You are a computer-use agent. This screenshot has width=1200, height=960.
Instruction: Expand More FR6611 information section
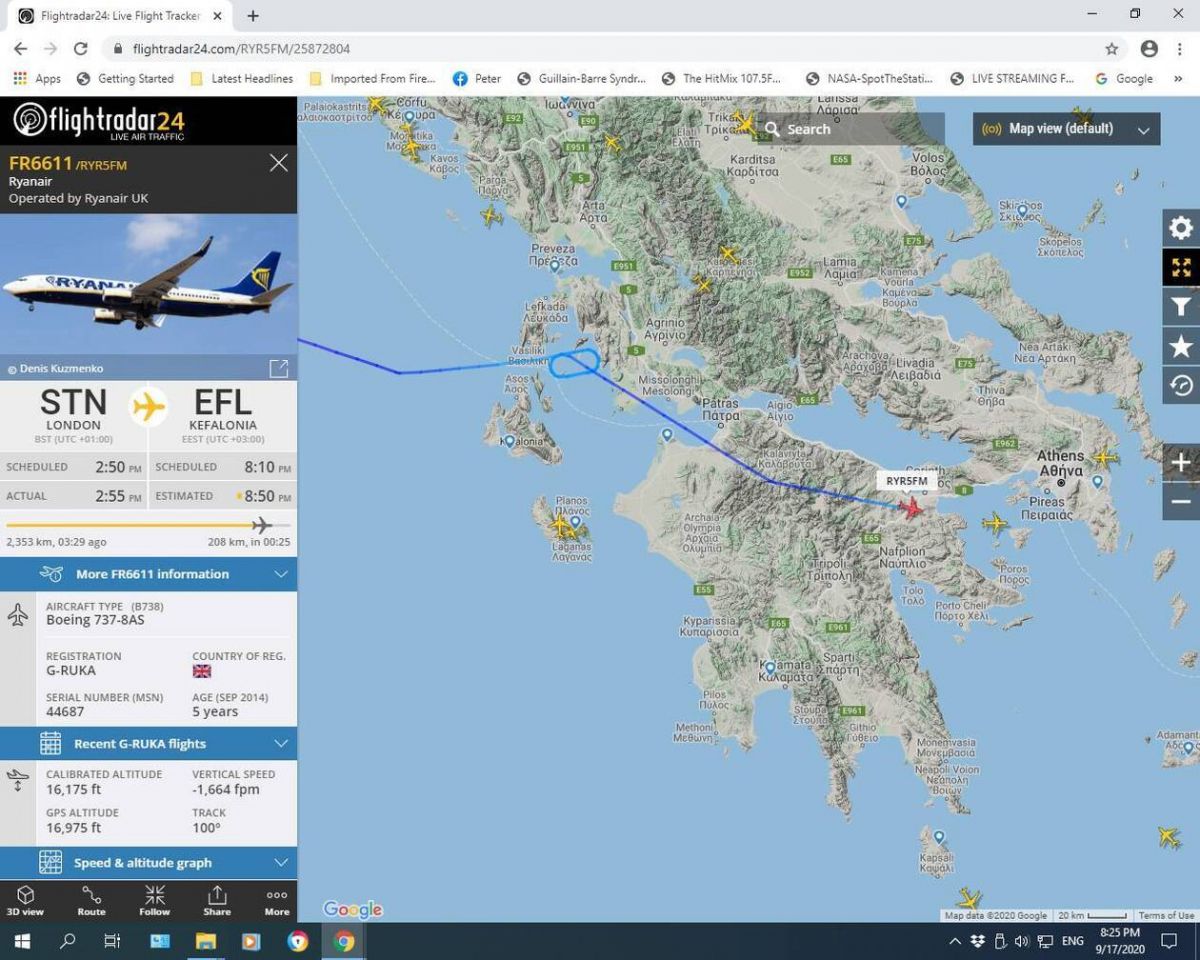point(149,574)
